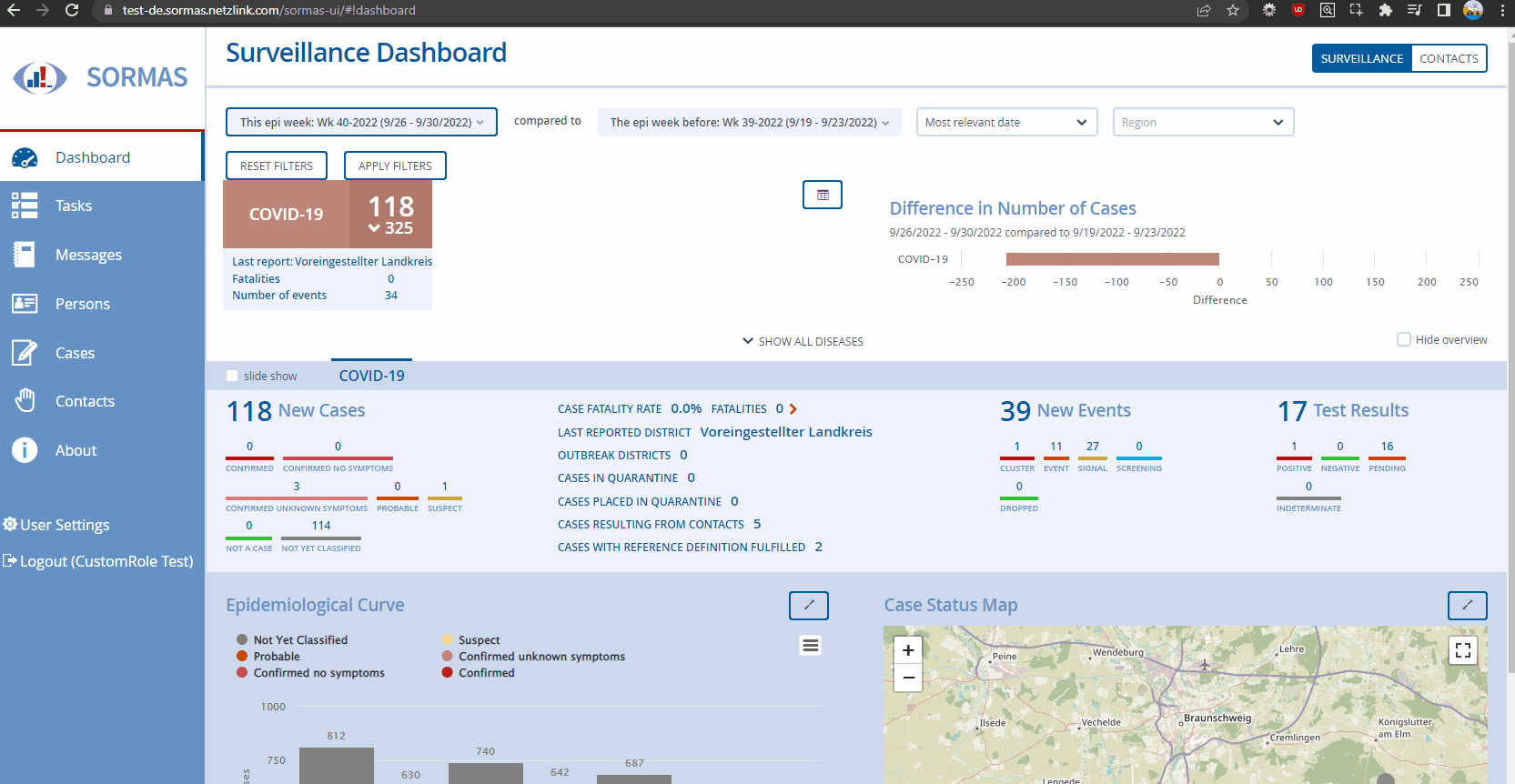1515x784 pixels.
Task: Expand the Case Status Map panel
Action: [1468, 606]
